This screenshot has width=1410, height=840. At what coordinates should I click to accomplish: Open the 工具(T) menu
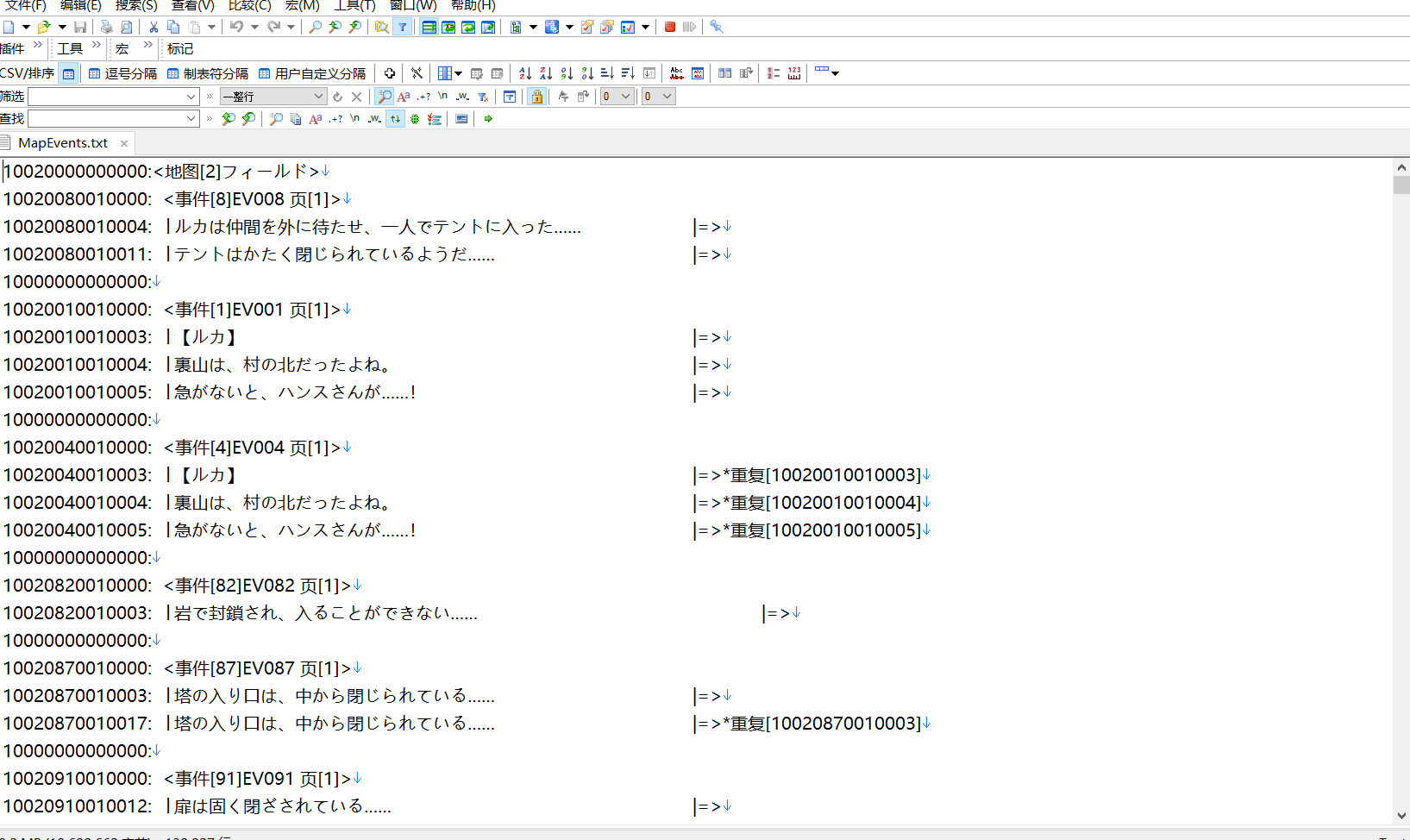pos(354,5)
